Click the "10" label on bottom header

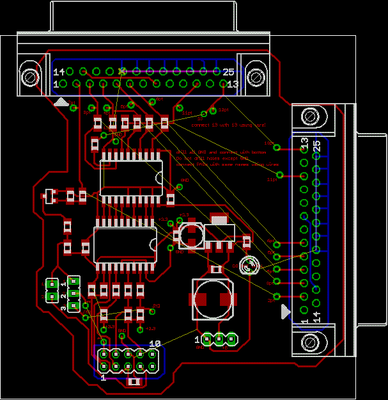[155, 344]
